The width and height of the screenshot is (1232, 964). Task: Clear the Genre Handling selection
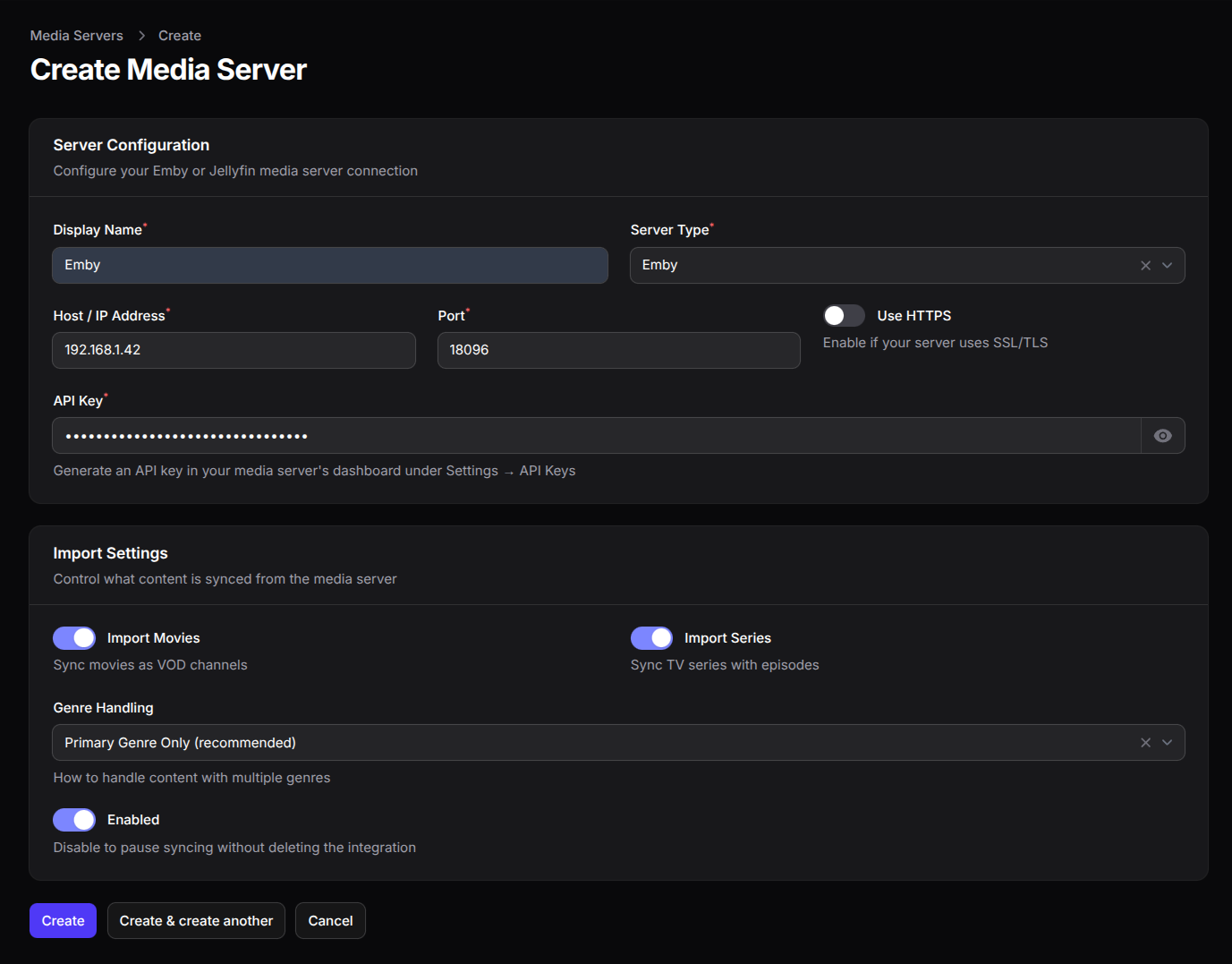tap(1145, 742)
